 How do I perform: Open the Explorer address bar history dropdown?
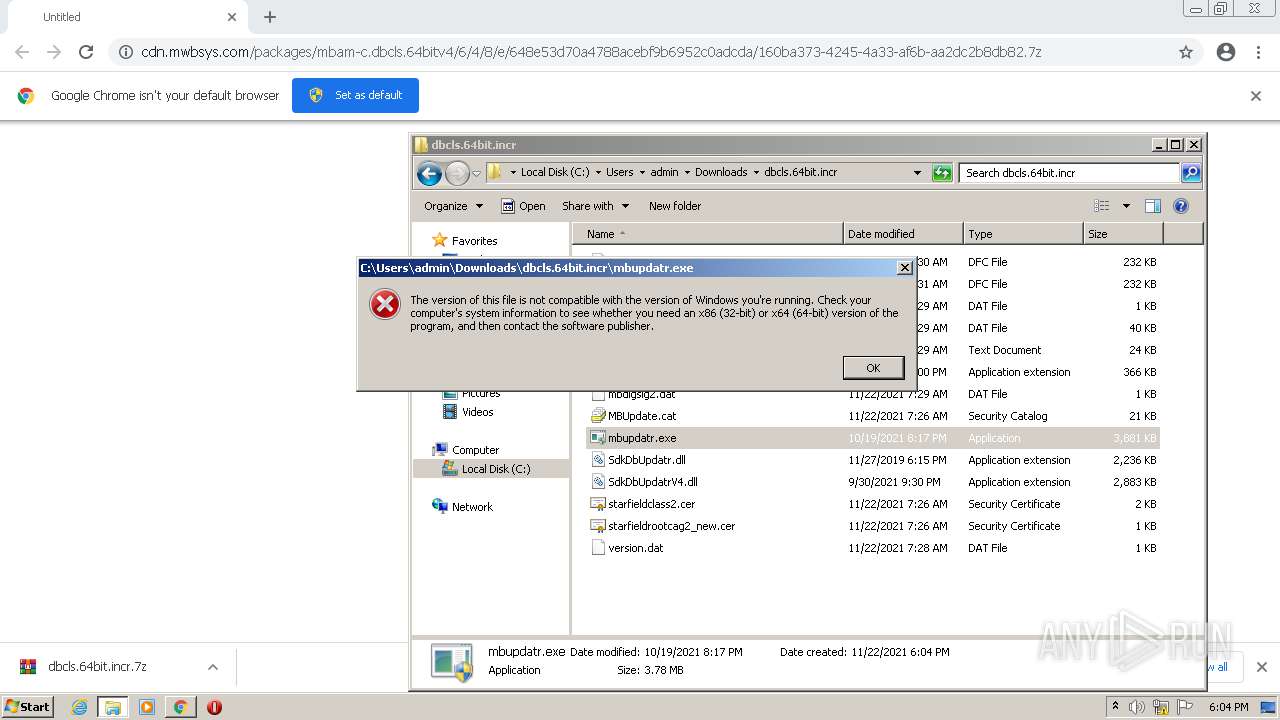click(917, 172)
